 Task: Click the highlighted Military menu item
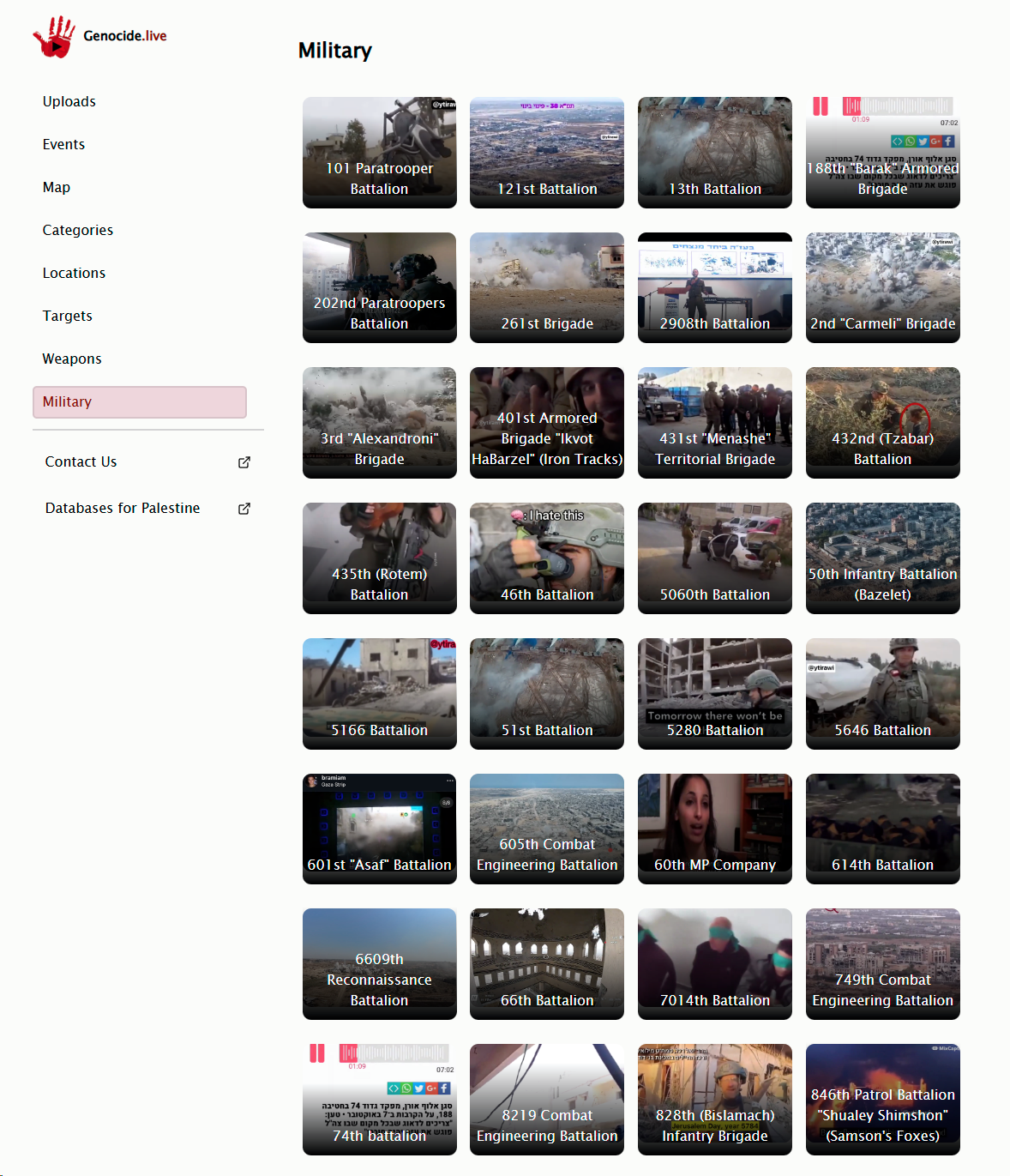pyautogui.click(x=140, y=401)
